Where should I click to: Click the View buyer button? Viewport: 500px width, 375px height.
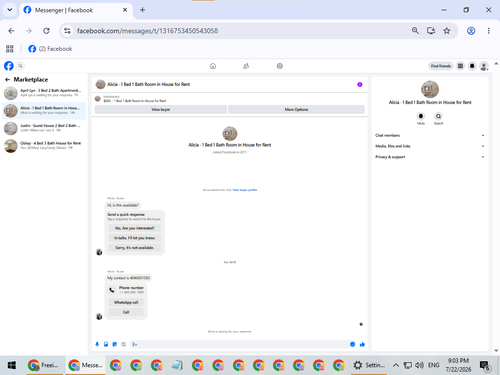[x=161, y=109]
